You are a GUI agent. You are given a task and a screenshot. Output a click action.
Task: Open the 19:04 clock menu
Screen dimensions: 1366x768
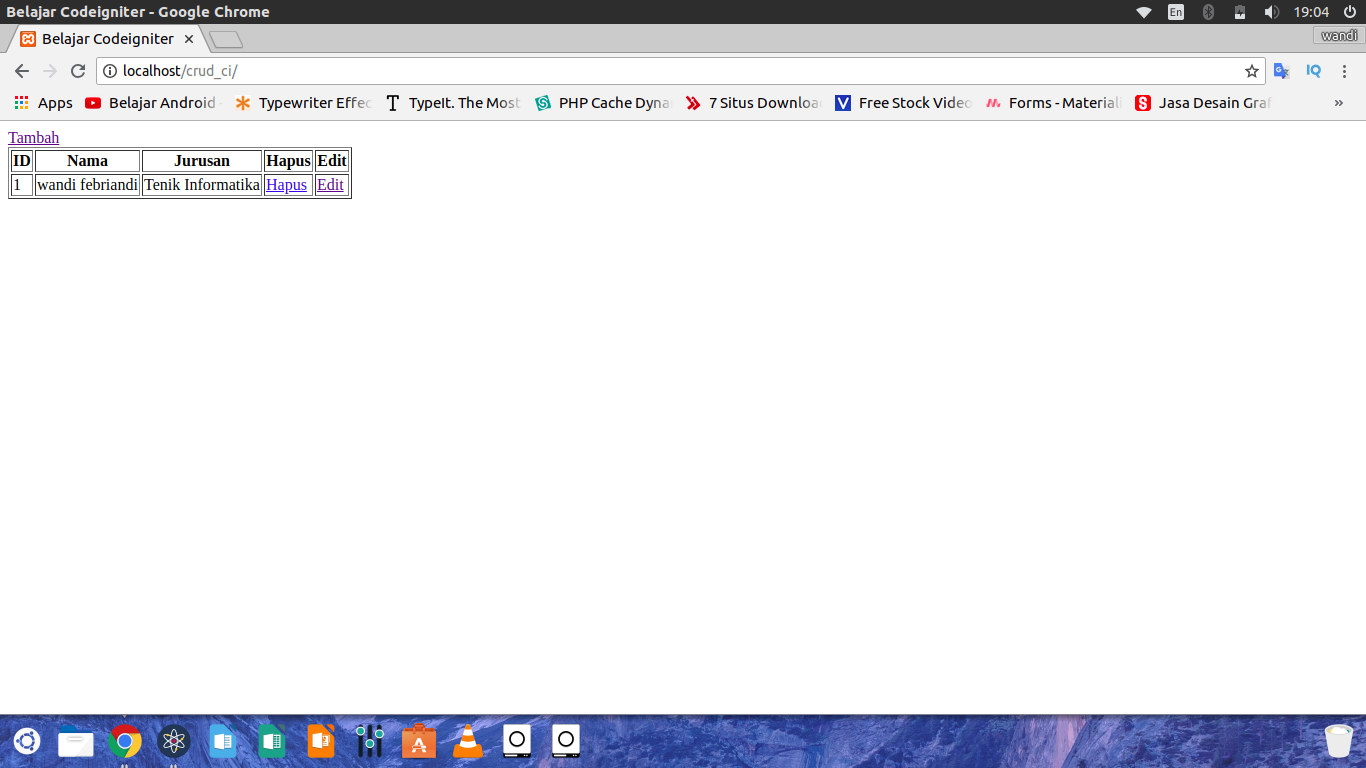[x=1311, y=12]
